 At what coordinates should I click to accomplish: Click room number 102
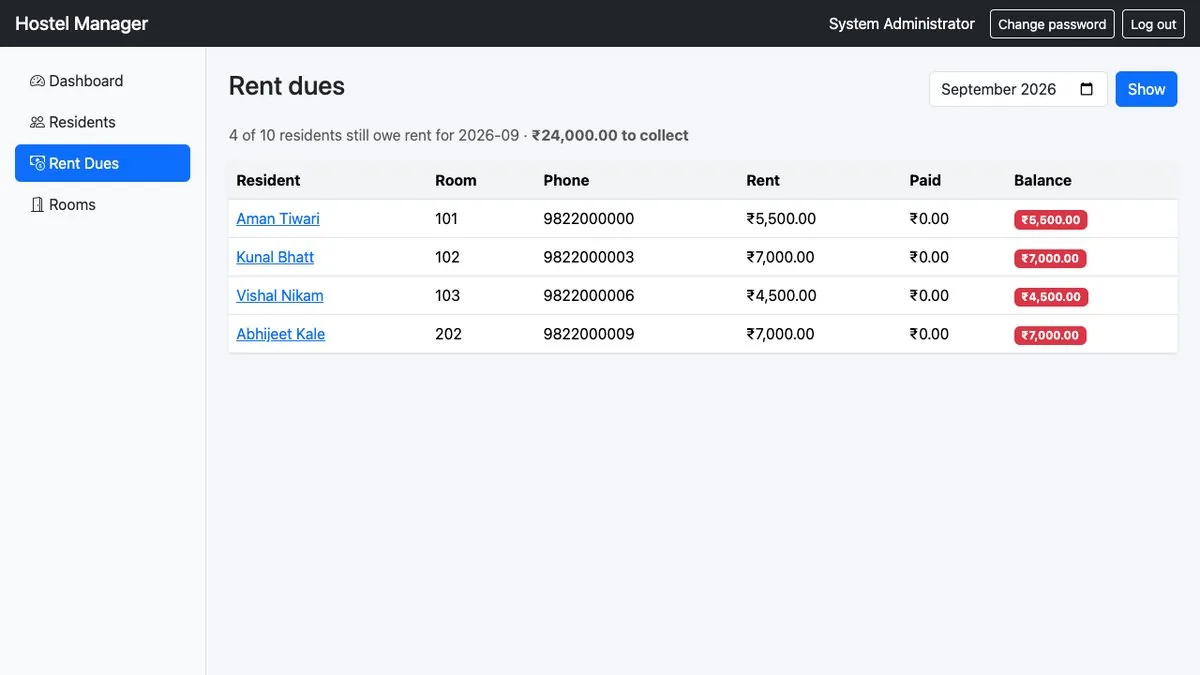(x=448, y=257)
